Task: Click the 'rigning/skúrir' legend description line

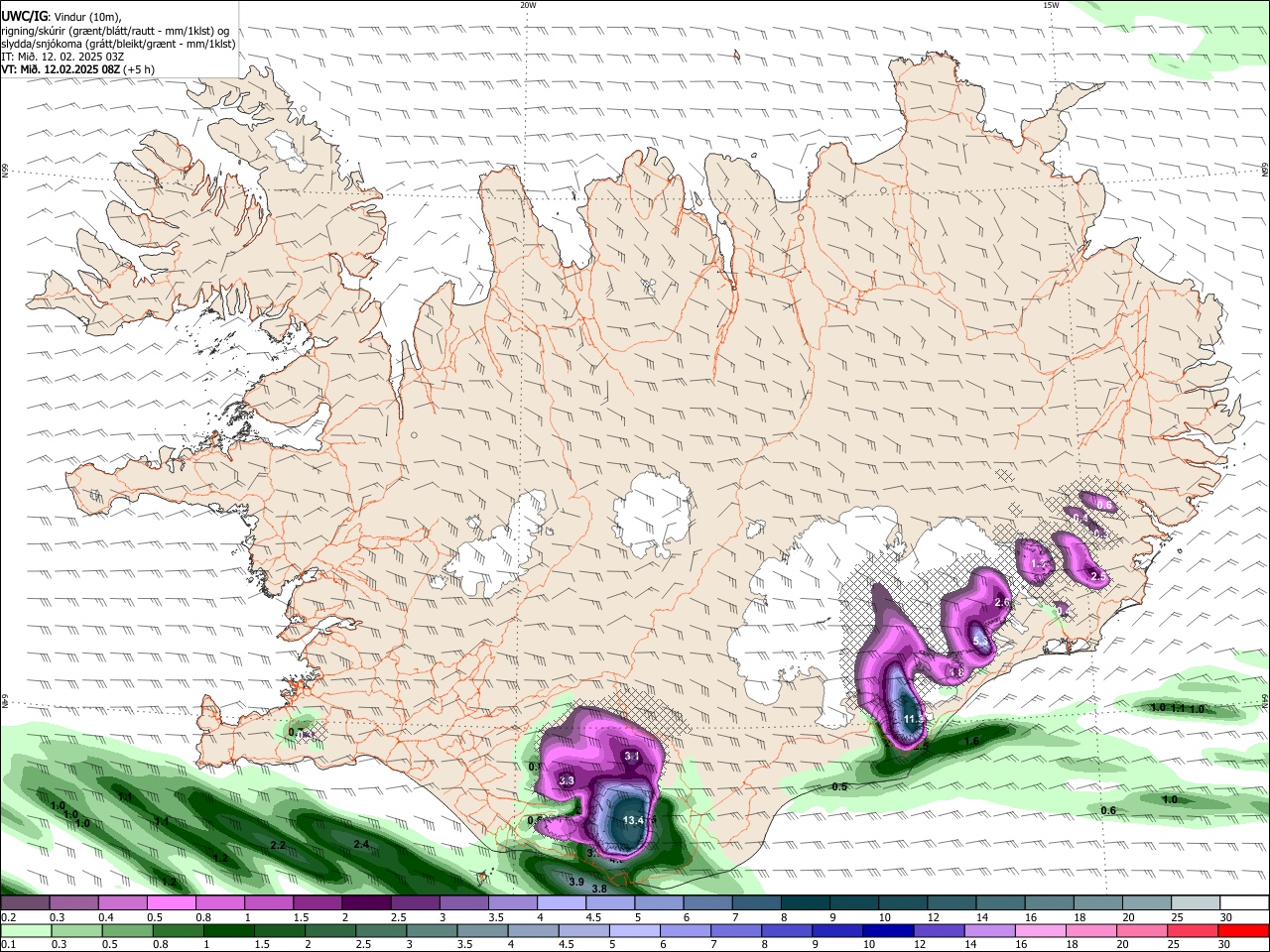Action: click(115, 30)
